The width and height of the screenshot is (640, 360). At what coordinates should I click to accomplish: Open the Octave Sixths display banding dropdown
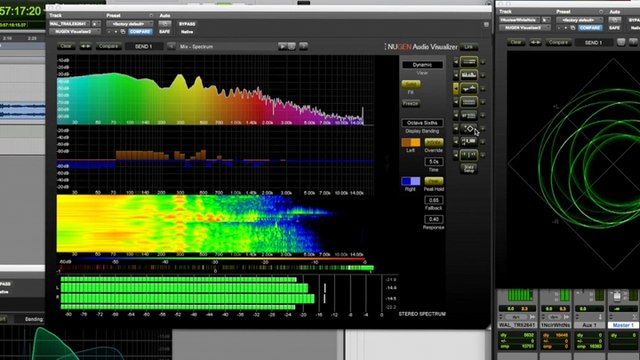pos(422,123)
